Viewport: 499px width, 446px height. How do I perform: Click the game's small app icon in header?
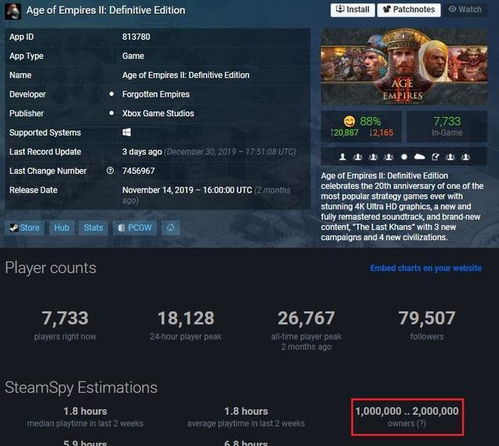point(13,11)
